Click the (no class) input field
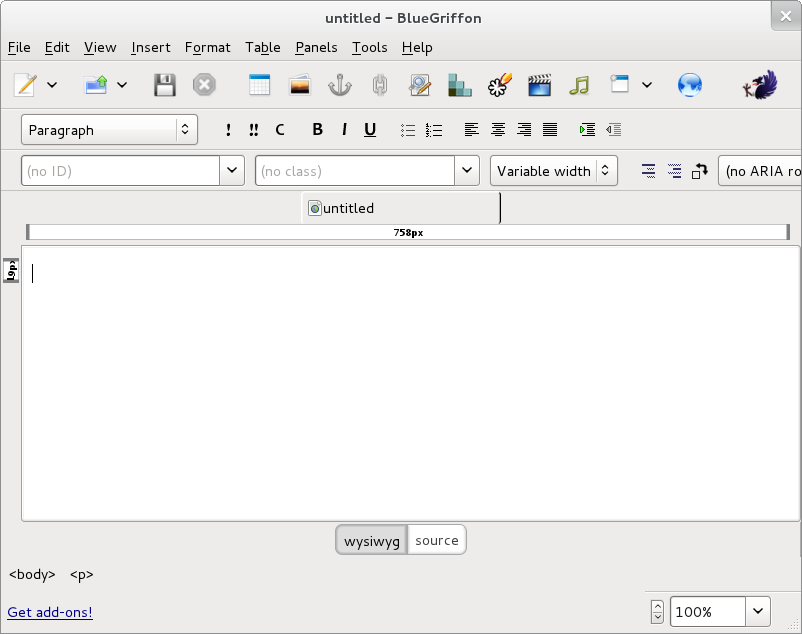Image resolution: width=802 pixels, height=634 pixels. 355,171
